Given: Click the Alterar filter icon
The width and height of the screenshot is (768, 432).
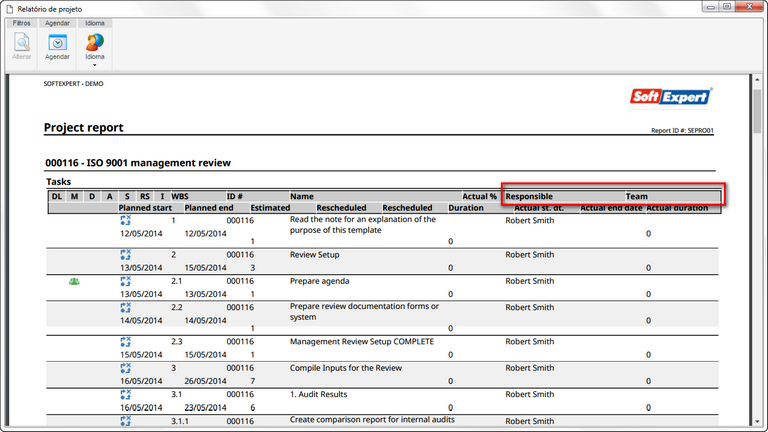Looking at the screenshot, I should pos(22,42).
